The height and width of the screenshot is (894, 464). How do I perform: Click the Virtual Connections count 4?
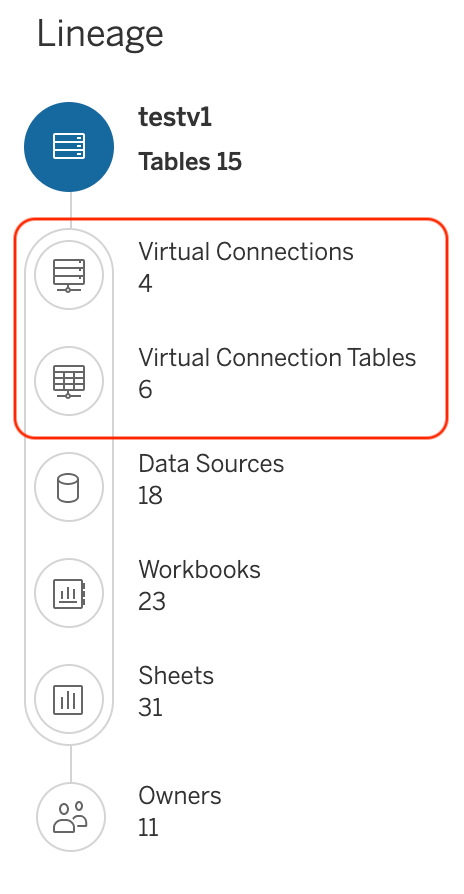(x=145, y=283)
